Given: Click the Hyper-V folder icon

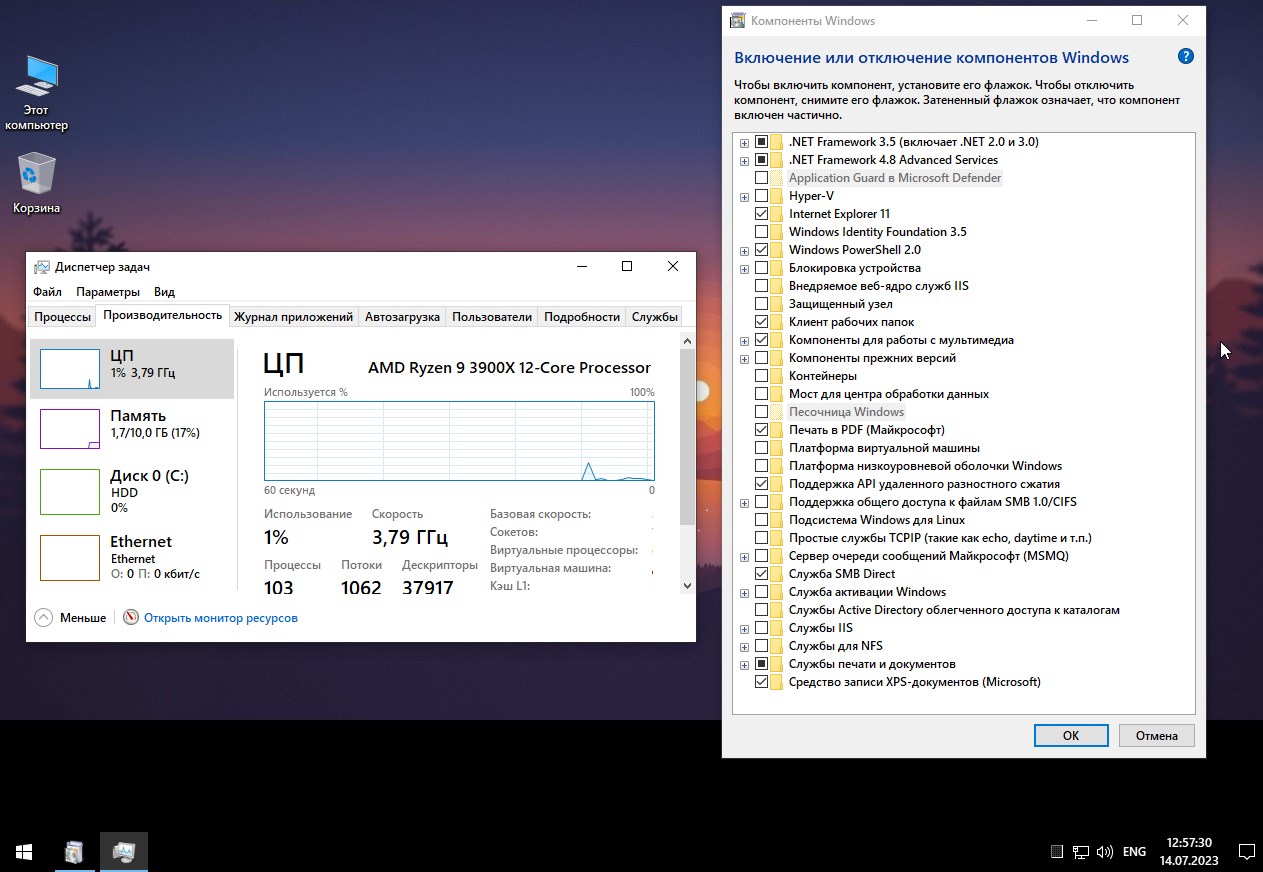Looking at the screenshot, I should (777, 196).
